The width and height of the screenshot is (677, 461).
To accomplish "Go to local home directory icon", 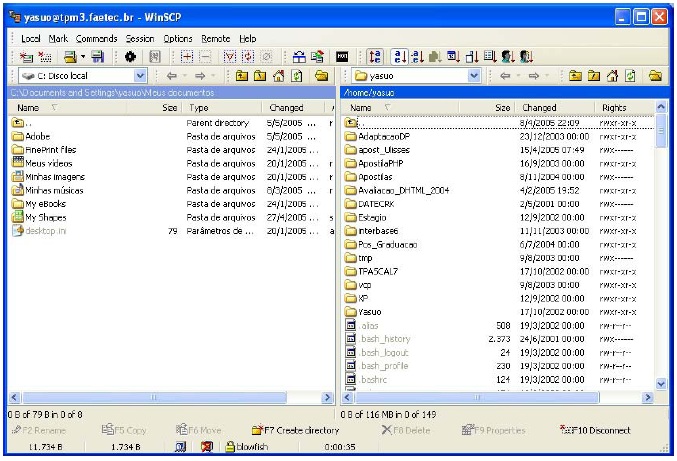I will pyautogui.click(x=278, y=76).
